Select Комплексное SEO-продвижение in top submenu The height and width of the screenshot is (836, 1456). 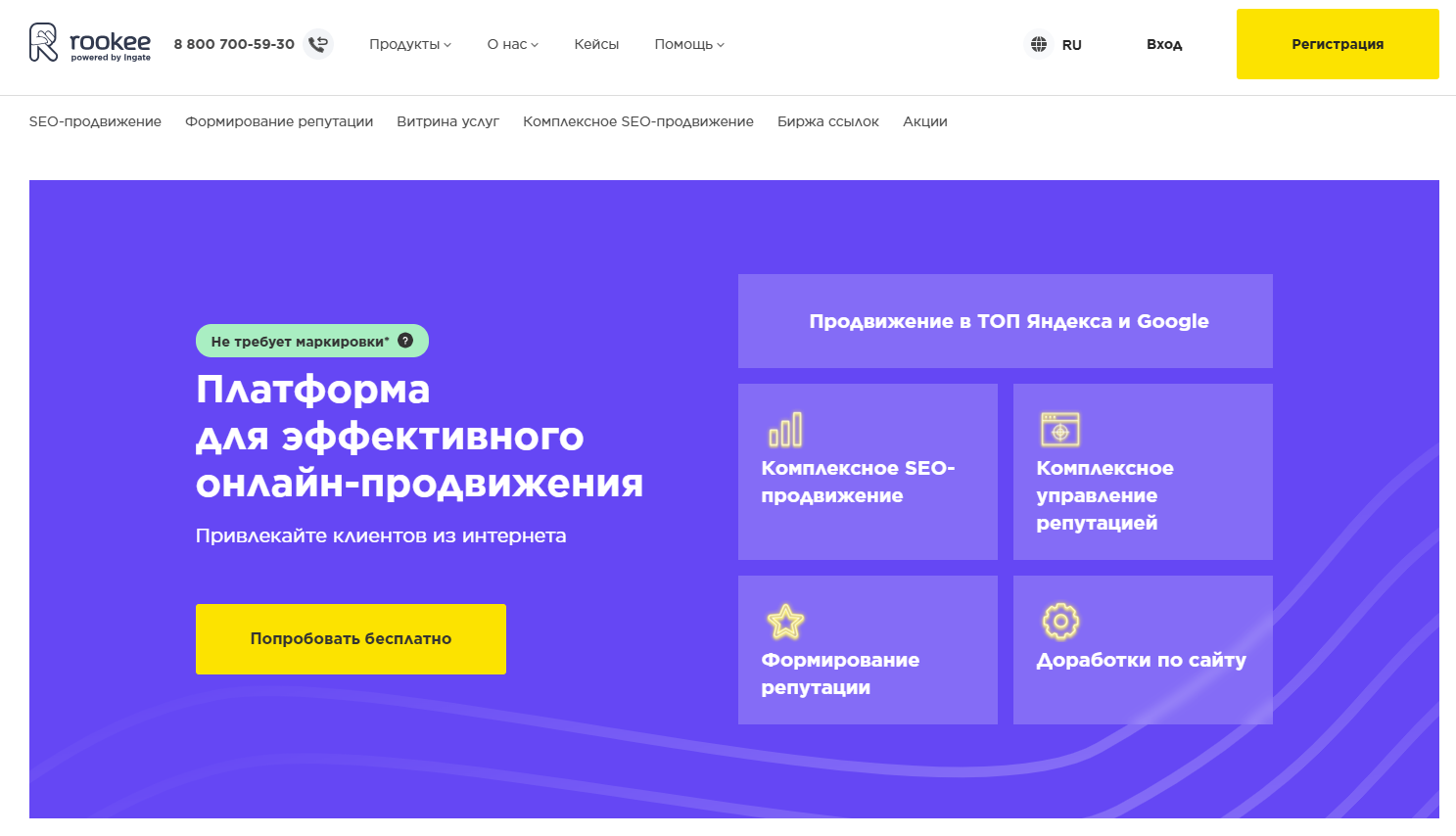[638, 121]
